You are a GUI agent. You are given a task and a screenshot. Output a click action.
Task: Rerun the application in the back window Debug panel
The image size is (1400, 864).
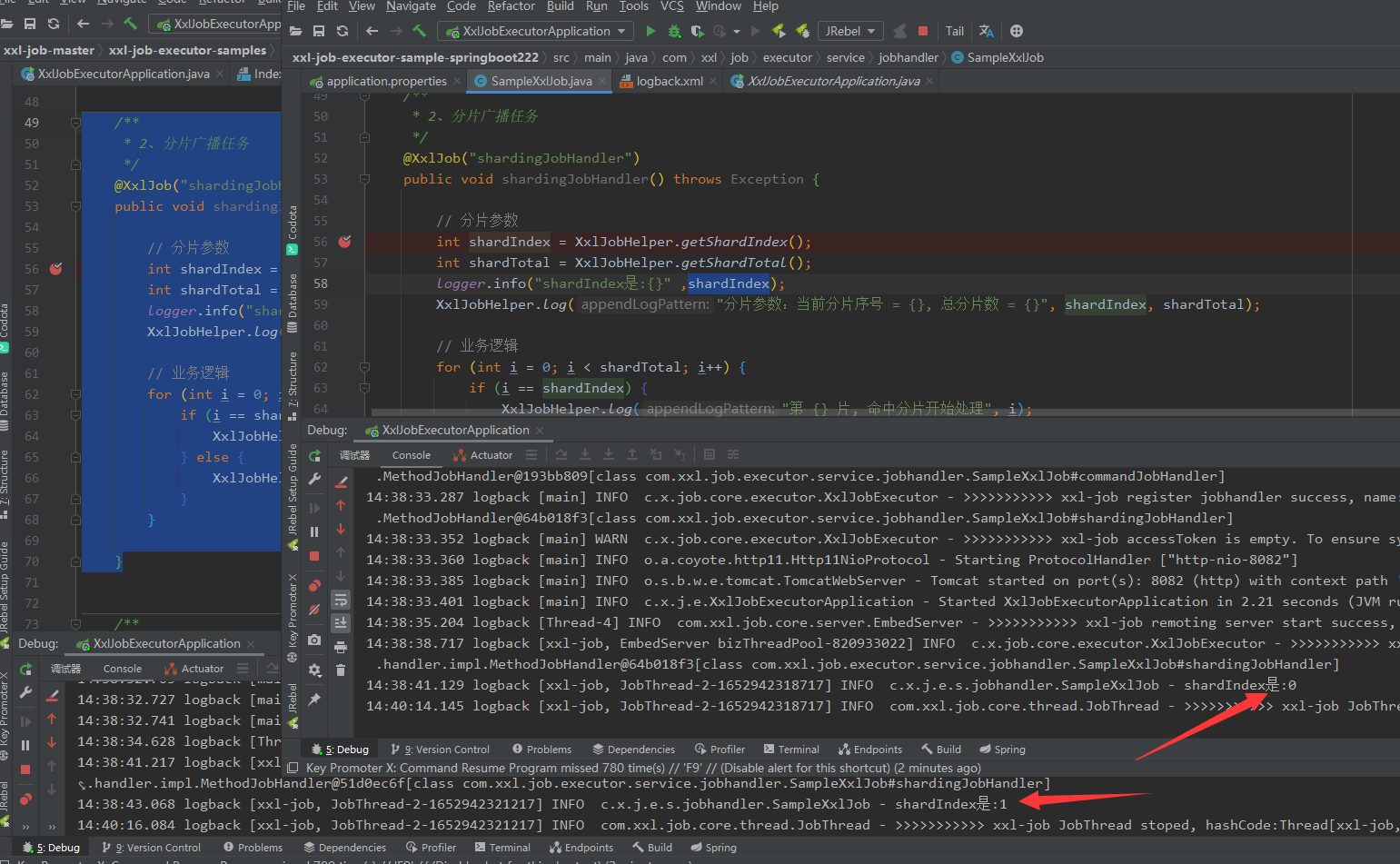[25, 670]
